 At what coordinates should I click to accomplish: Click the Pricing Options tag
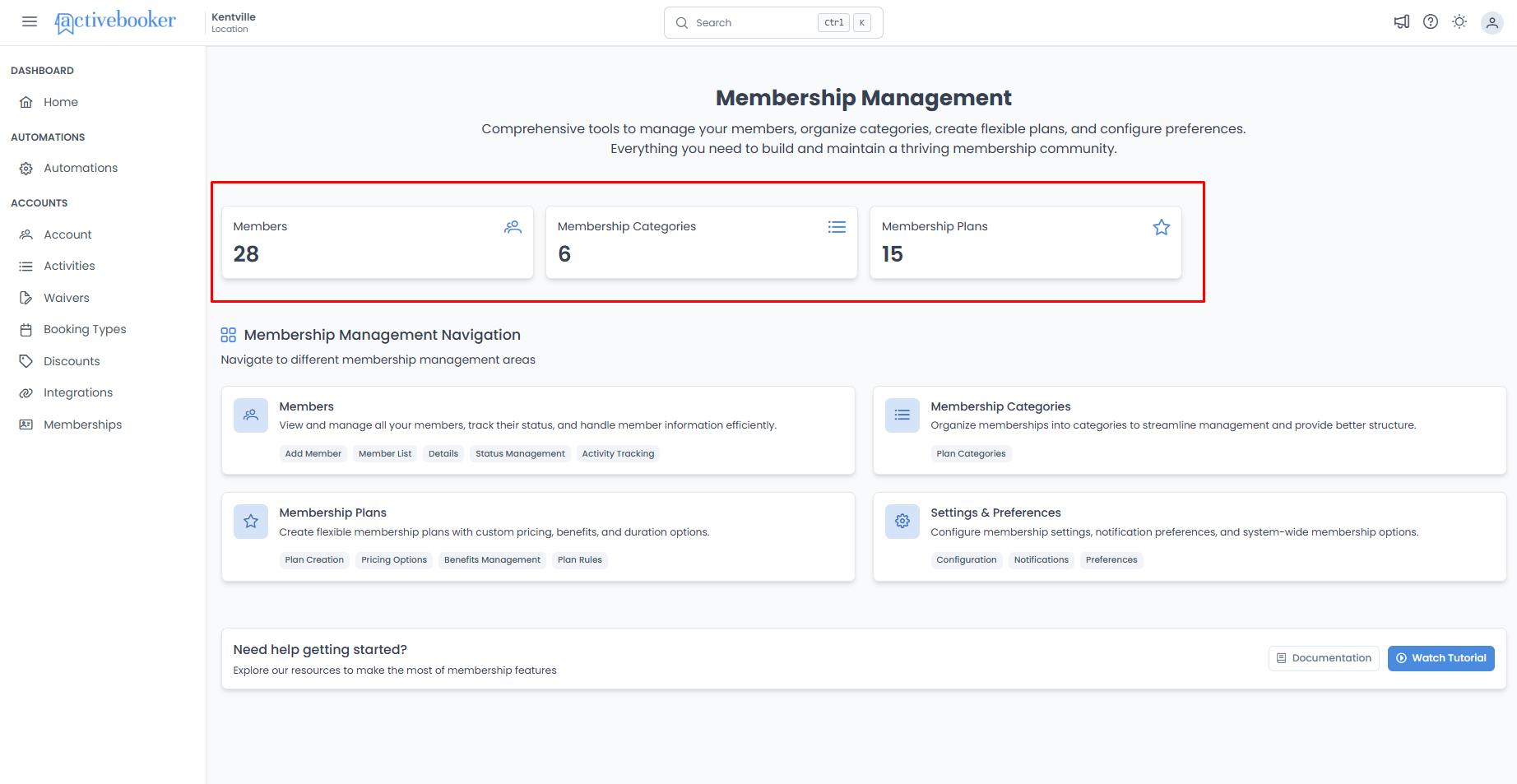pyautogui.click(x=394, y=559)
